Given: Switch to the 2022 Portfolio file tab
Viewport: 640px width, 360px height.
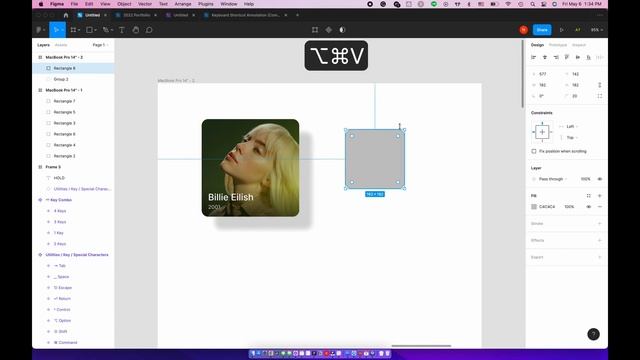Looking at the screenshot, I should (136, 15).
